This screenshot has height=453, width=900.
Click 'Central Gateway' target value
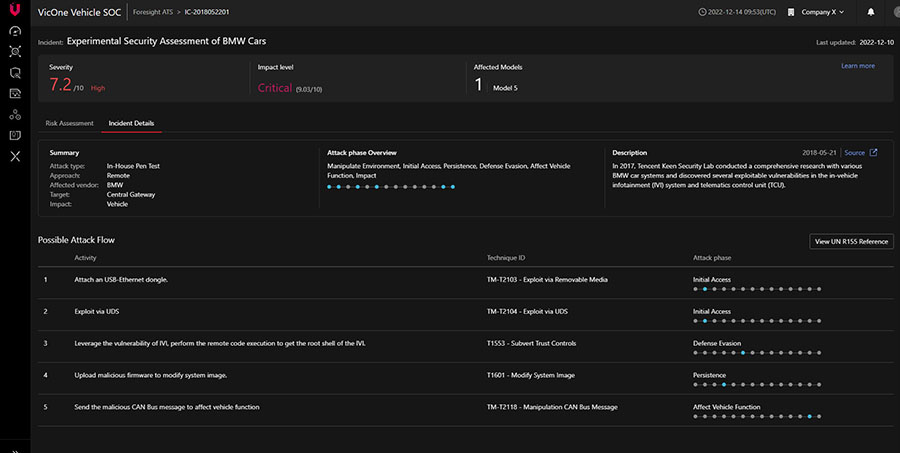pyautogui.click(x=131, y=195)
